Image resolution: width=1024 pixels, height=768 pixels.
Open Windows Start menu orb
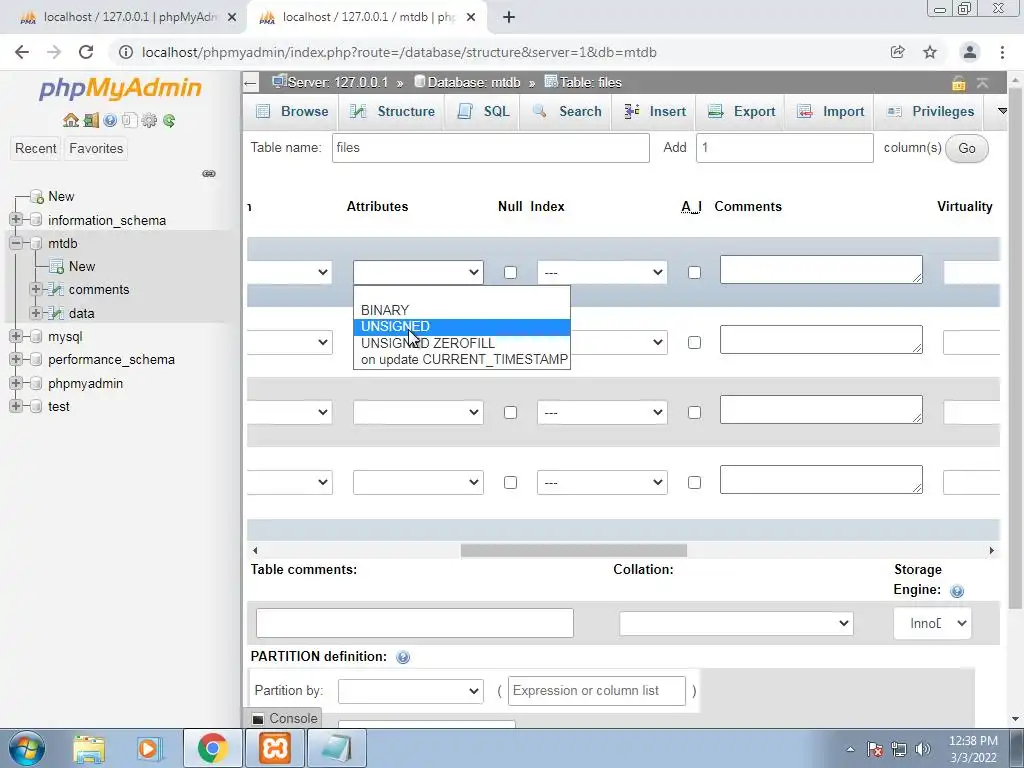tap(27, 748)
